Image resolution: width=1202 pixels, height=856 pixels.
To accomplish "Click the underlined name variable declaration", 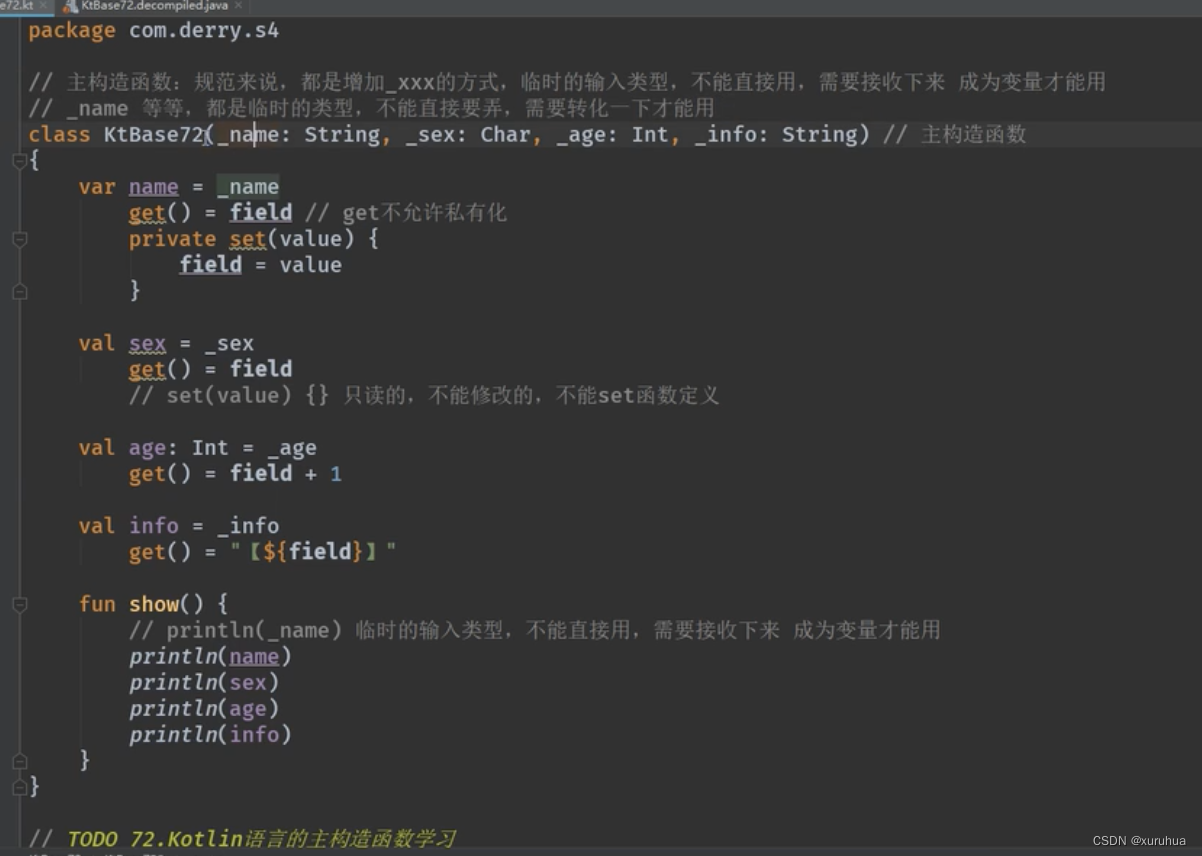I will (x=153, y=187).
